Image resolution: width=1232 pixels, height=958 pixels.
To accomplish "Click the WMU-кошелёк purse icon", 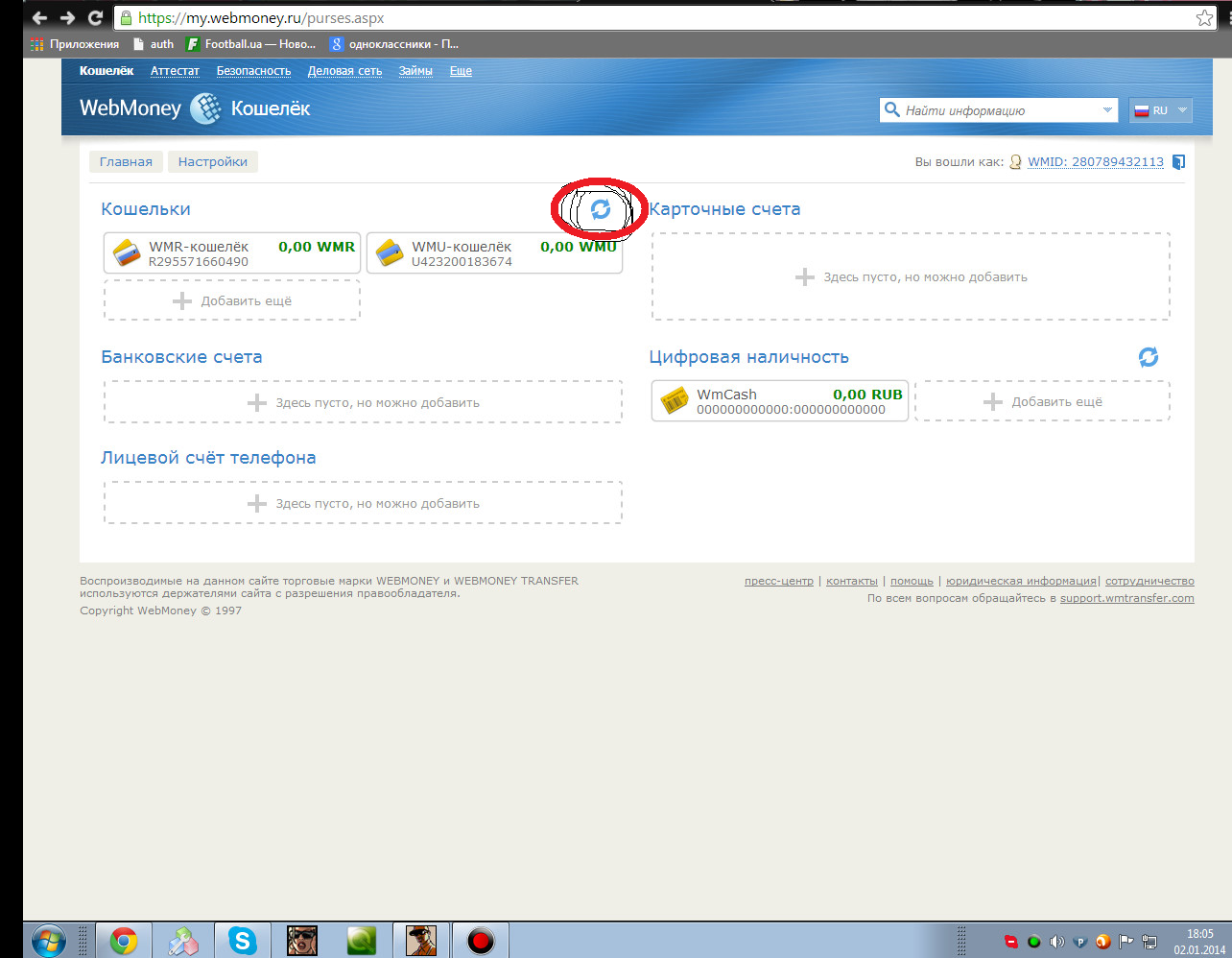I will [390, 253].
